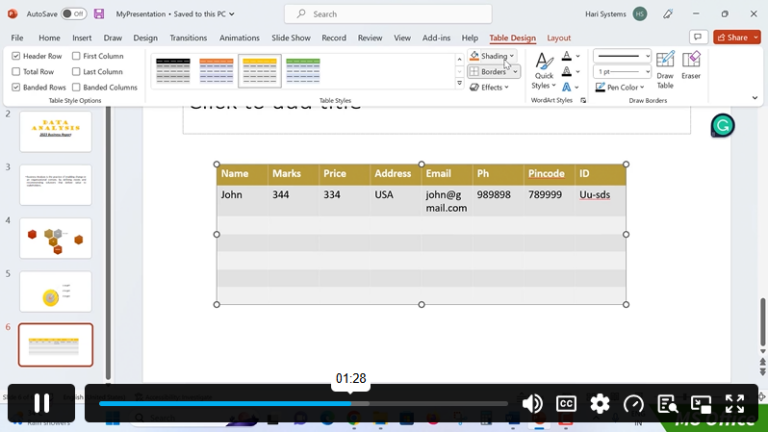768x432 pixels.
Task: Open the file name saved-location dropdown
Action: click(232, 14)
